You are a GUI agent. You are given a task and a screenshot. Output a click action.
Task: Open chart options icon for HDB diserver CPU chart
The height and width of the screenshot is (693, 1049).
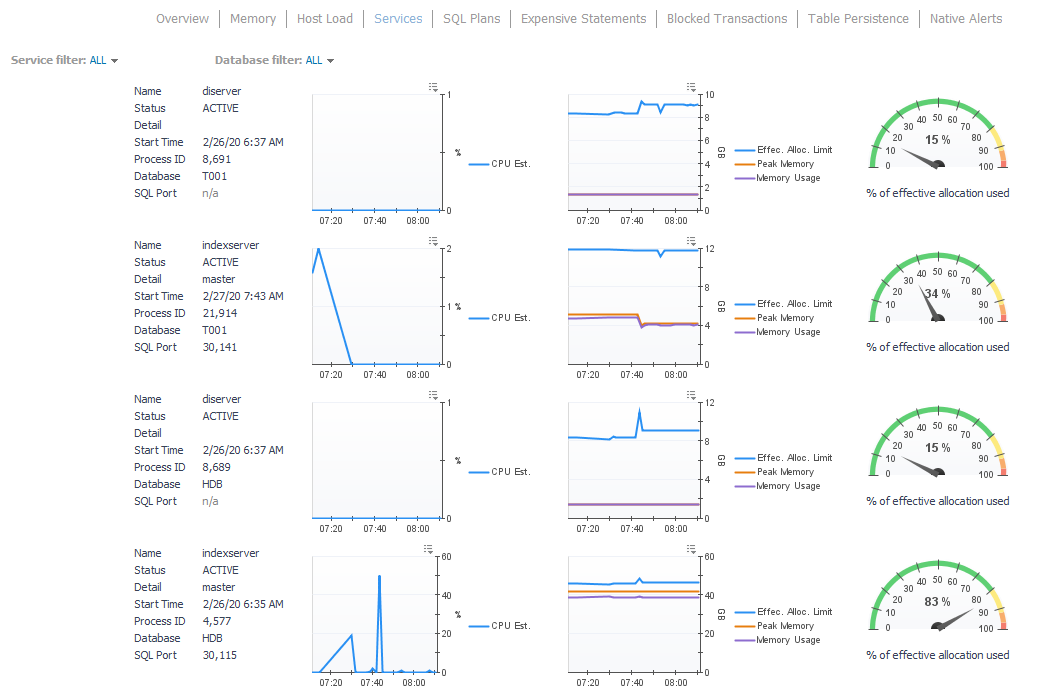coord(433,395)
